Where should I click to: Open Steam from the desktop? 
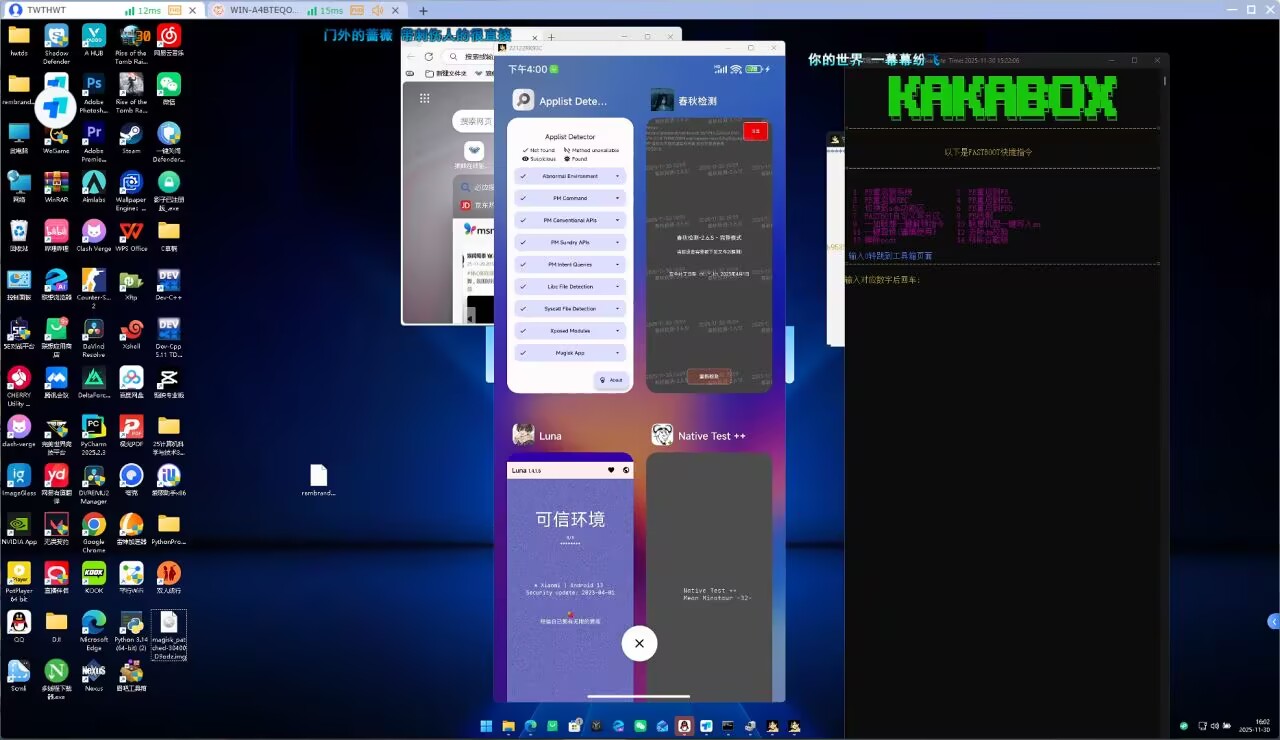[131, 133]
